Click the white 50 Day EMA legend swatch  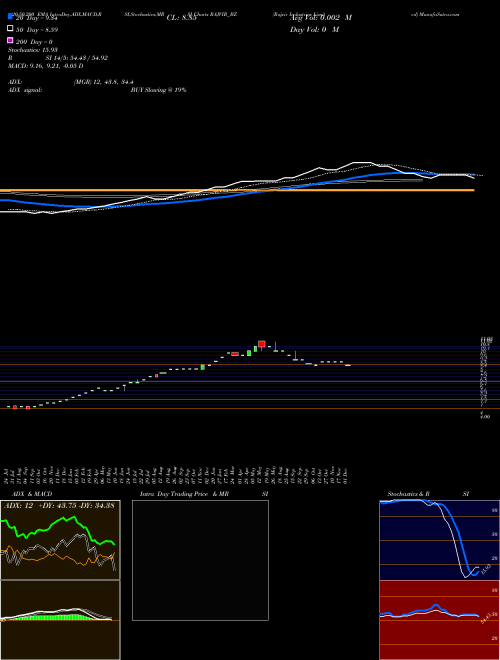pyautogui.click(x=10, y=29)
